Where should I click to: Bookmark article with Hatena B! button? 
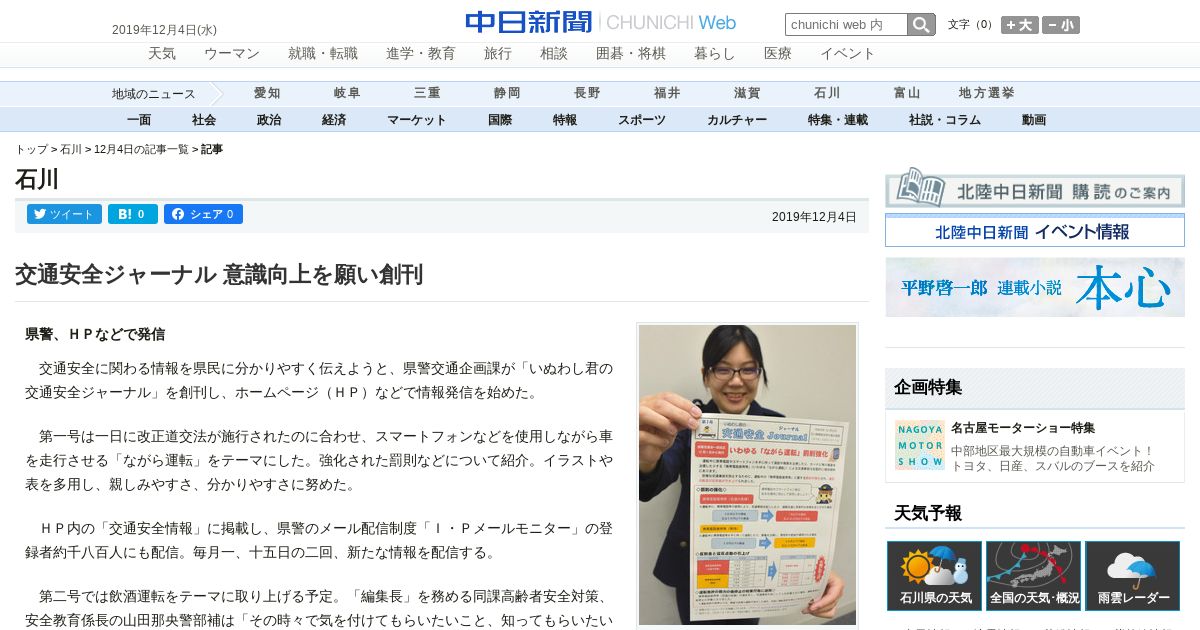coord(132,214)
